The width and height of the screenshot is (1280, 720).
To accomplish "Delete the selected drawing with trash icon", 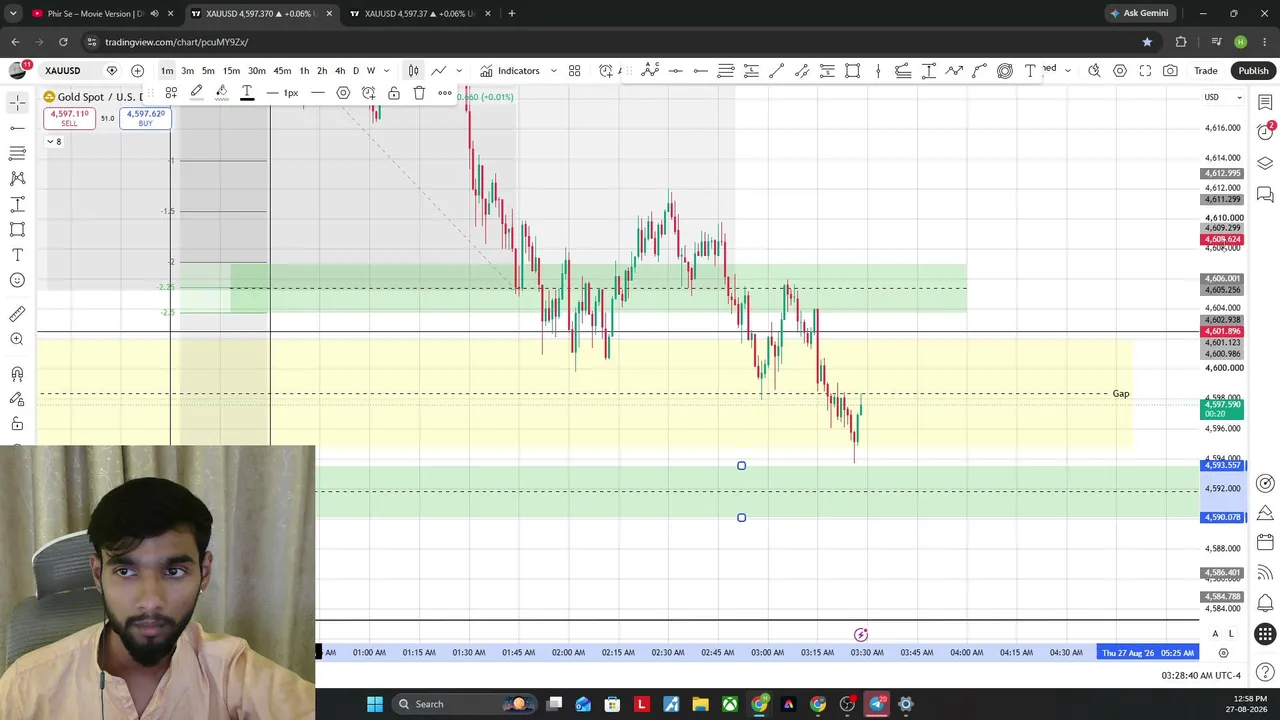I will coord(419,93).
